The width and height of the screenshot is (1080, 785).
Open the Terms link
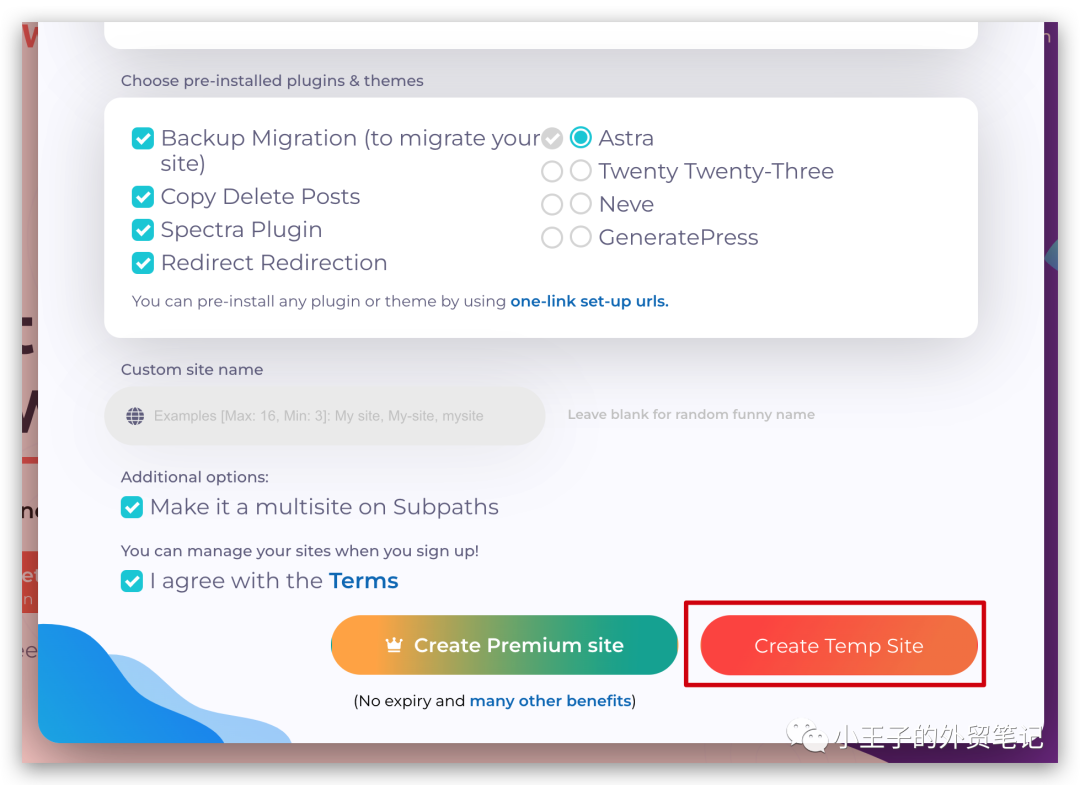click(363, 581)
